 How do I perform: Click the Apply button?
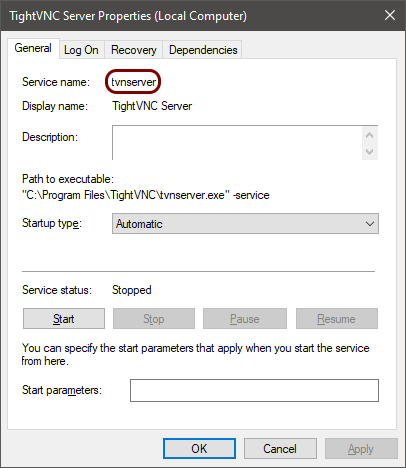click(361, 449)
